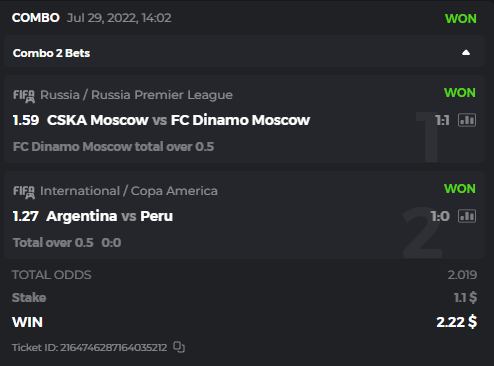
Task: Click the Ticket ID number text
Action: (x=89, y=347)
